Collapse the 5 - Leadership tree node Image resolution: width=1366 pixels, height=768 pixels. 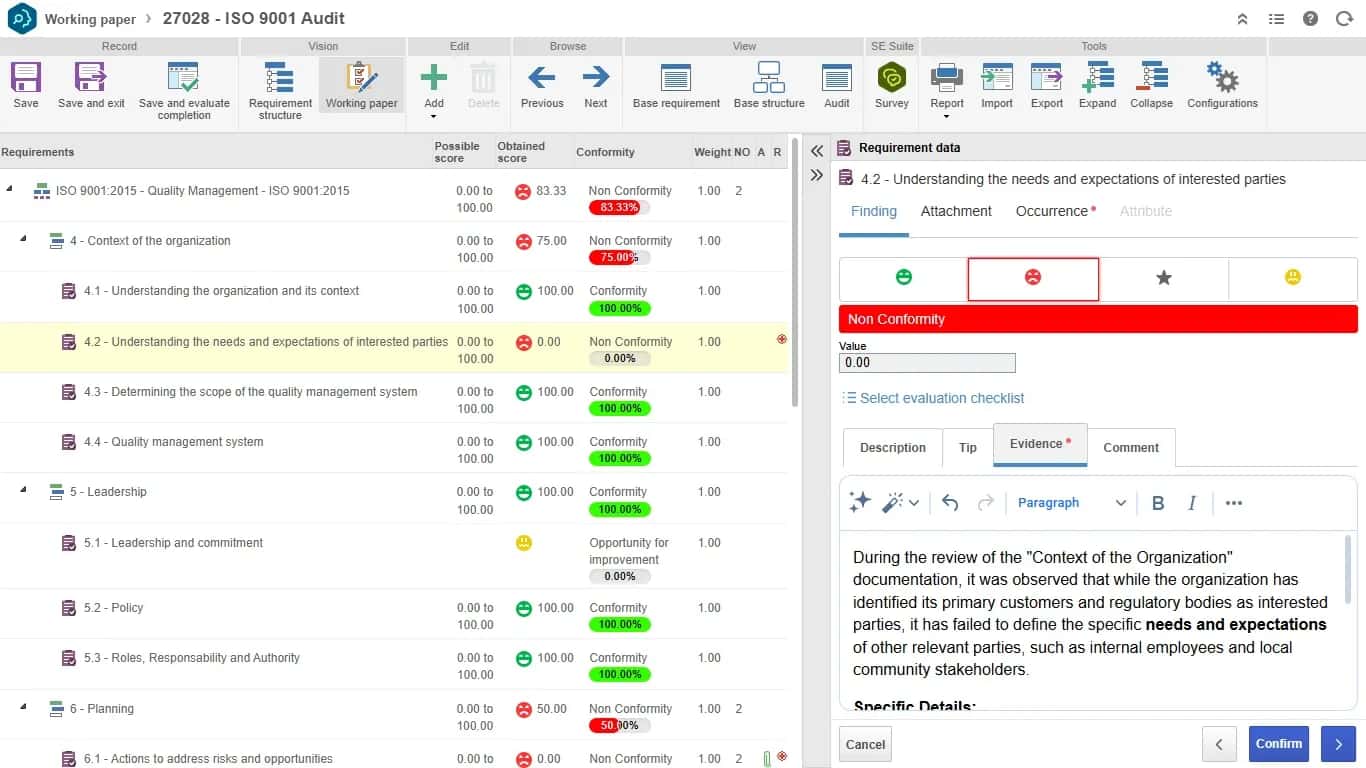23,490
